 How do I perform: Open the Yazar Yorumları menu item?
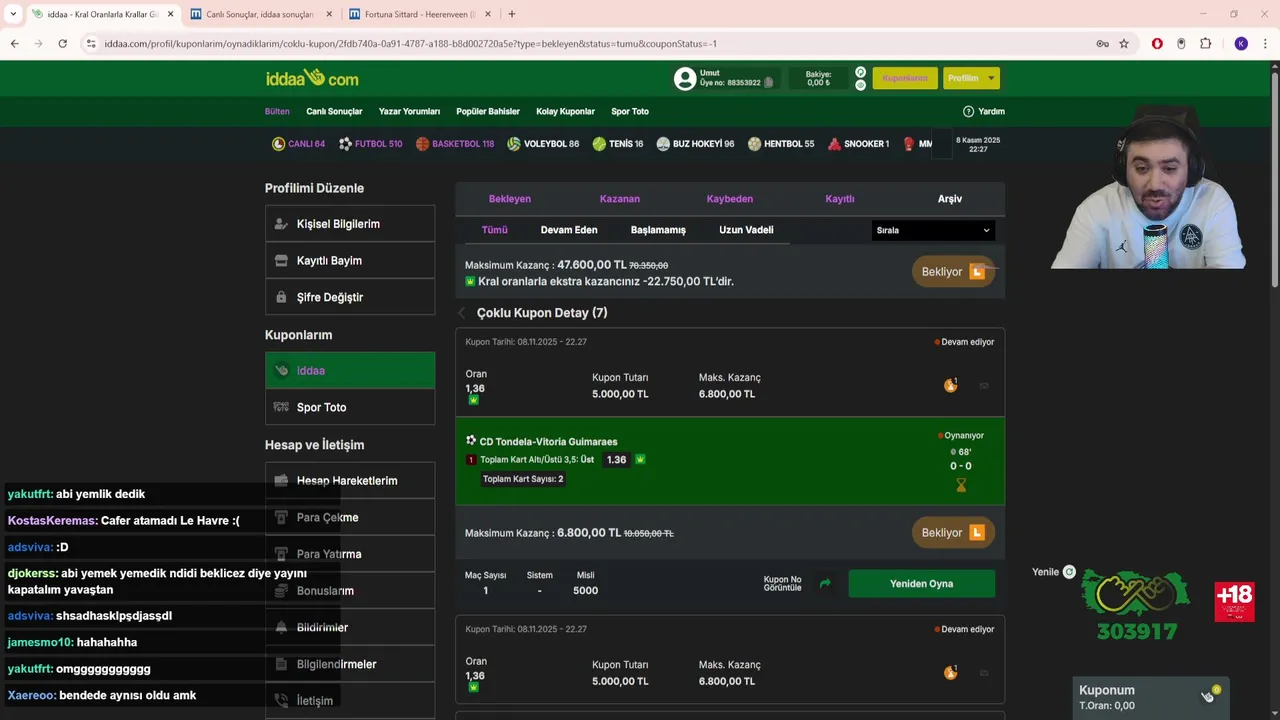pos(409,111)
